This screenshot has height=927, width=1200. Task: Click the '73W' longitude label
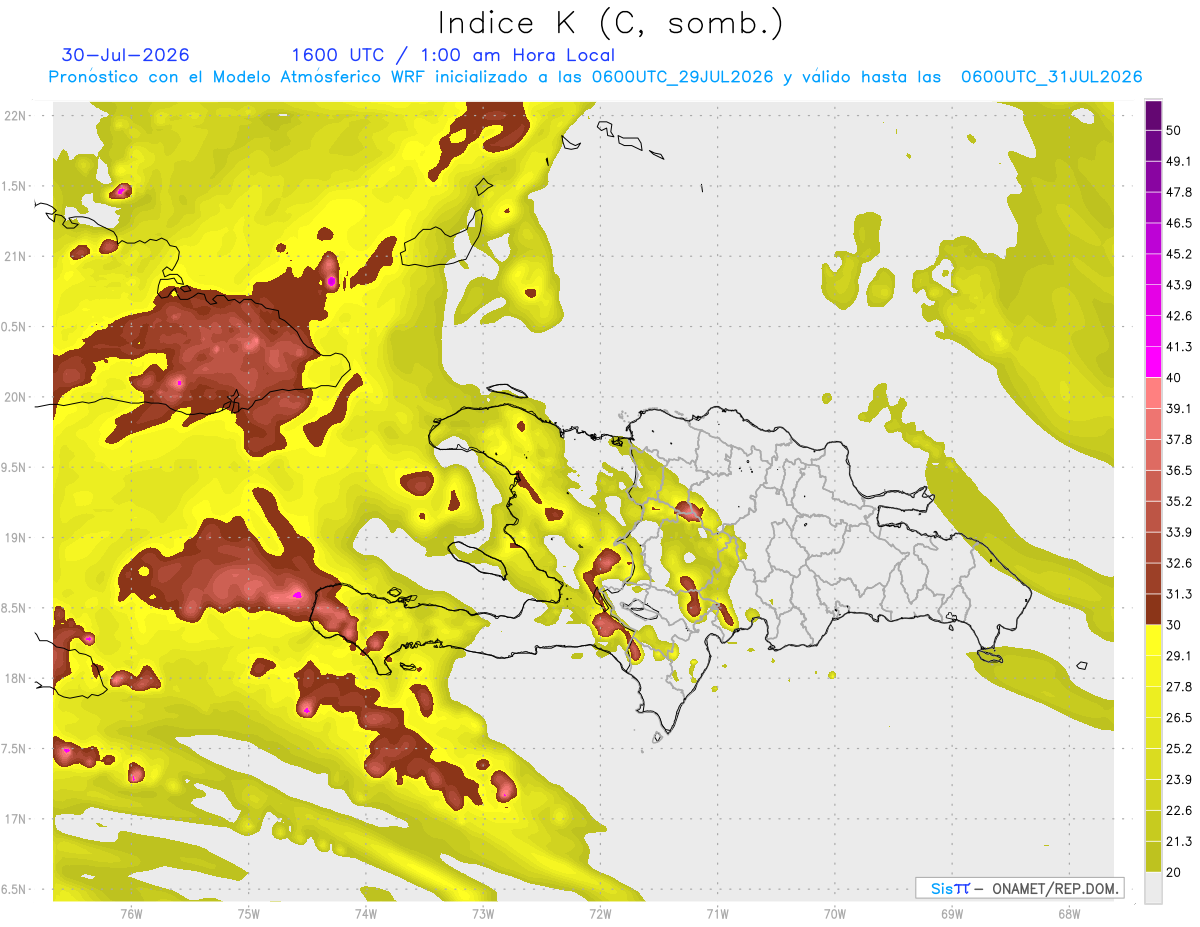(x=482, y=913)
